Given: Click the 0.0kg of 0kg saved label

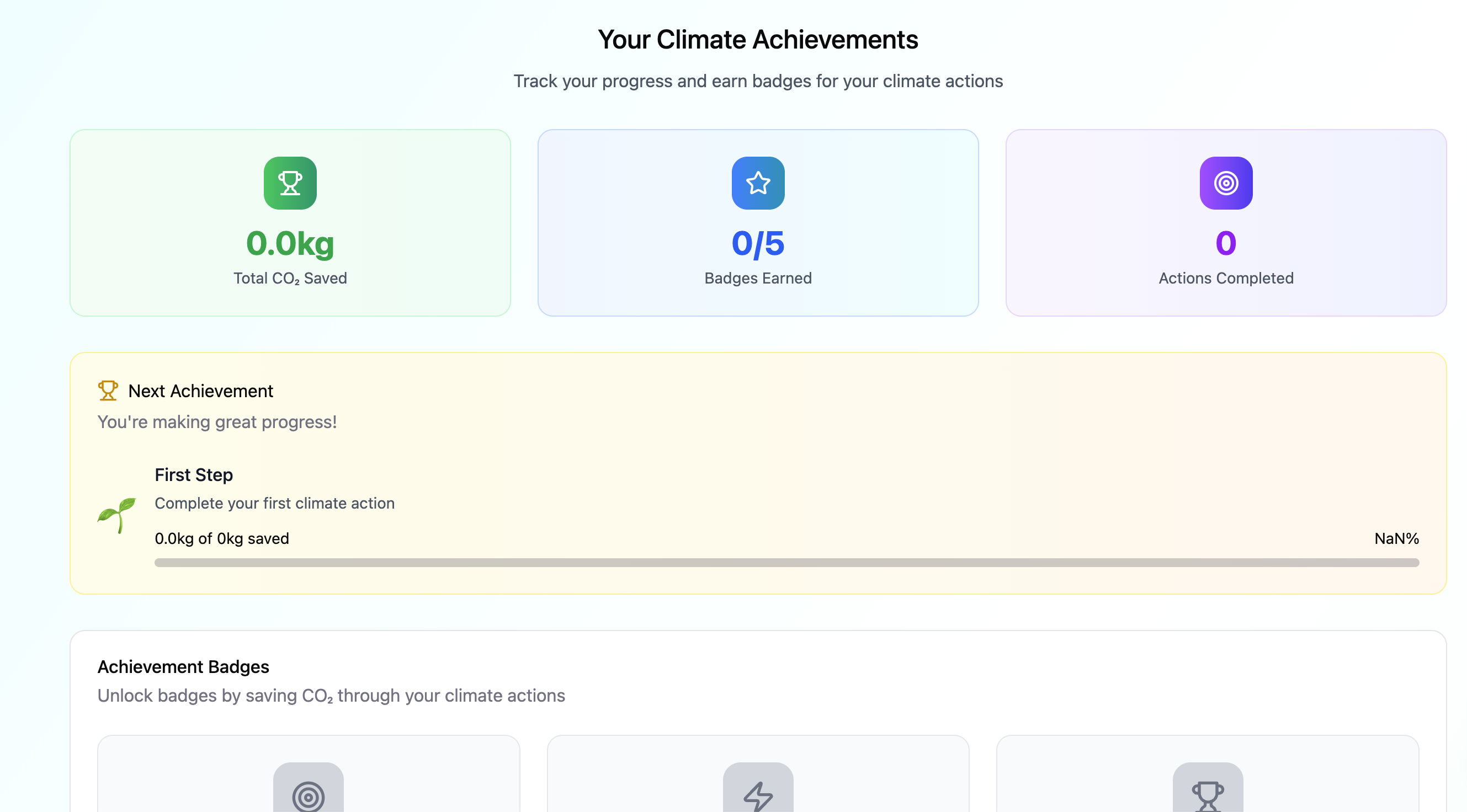Looking at the screenshot, I should click(222, 538).
